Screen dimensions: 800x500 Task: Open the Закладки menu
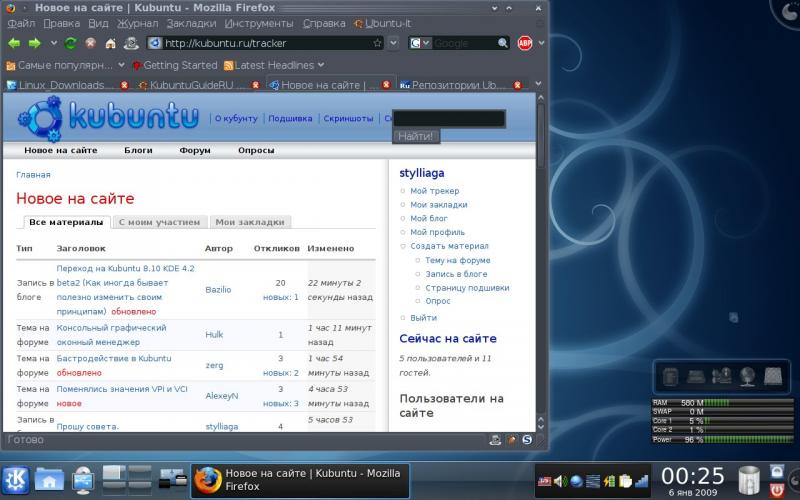(x=191, y=23)
